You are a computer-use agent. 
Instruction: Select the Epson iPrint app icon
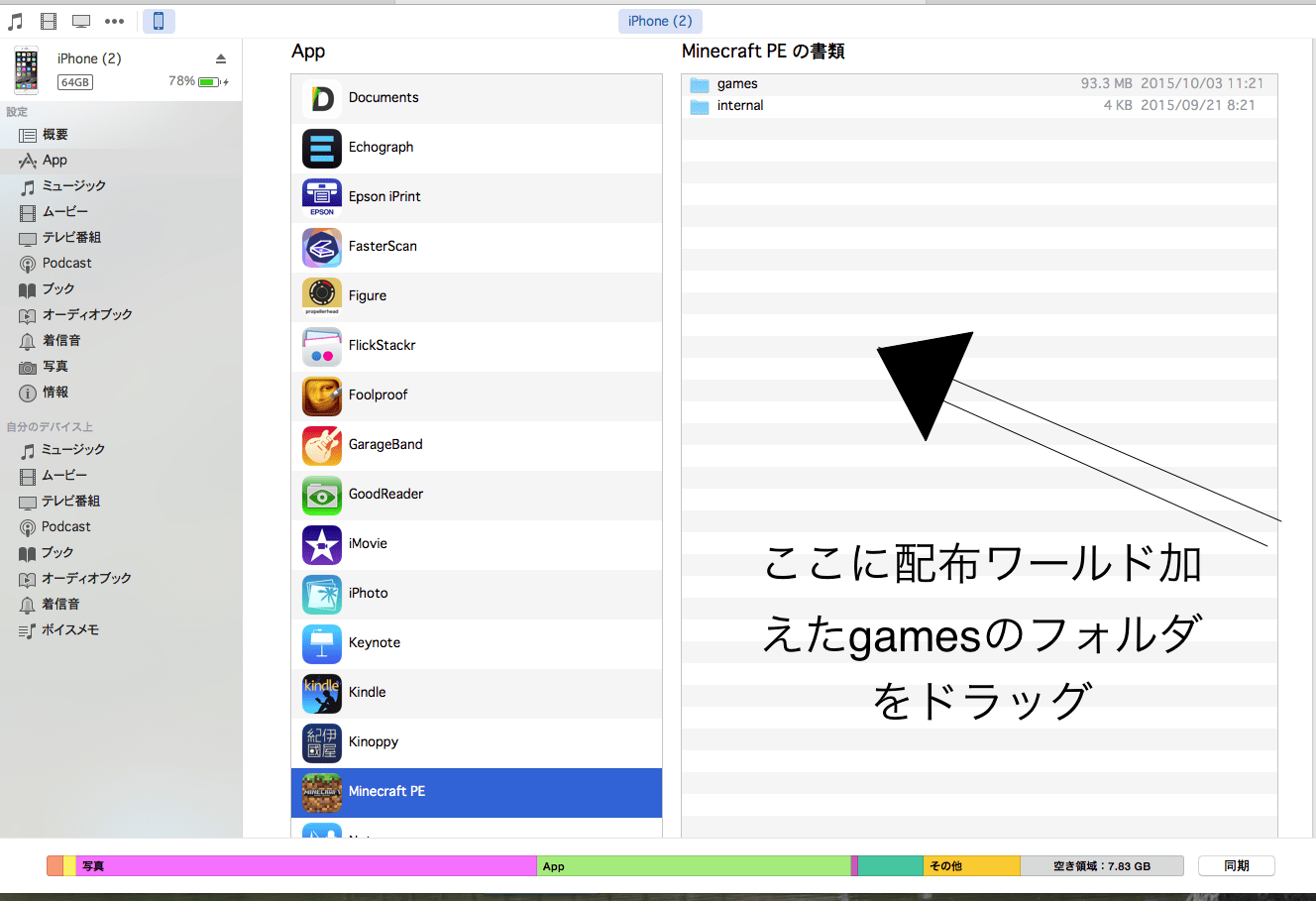322,197
